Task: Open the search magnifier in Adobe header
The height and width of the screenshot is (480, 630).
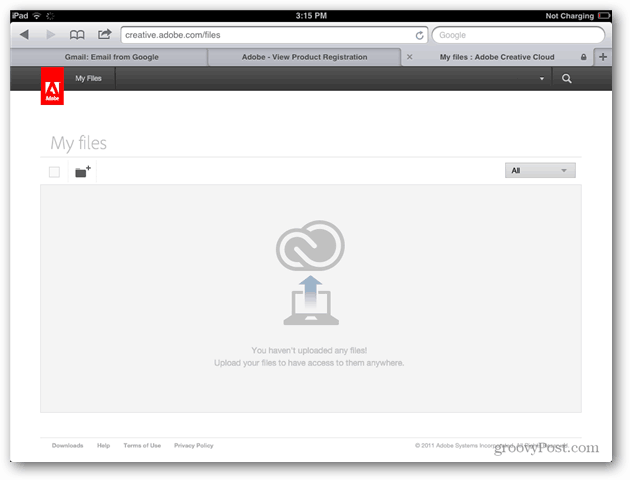Action: click(x=567, y=78)
